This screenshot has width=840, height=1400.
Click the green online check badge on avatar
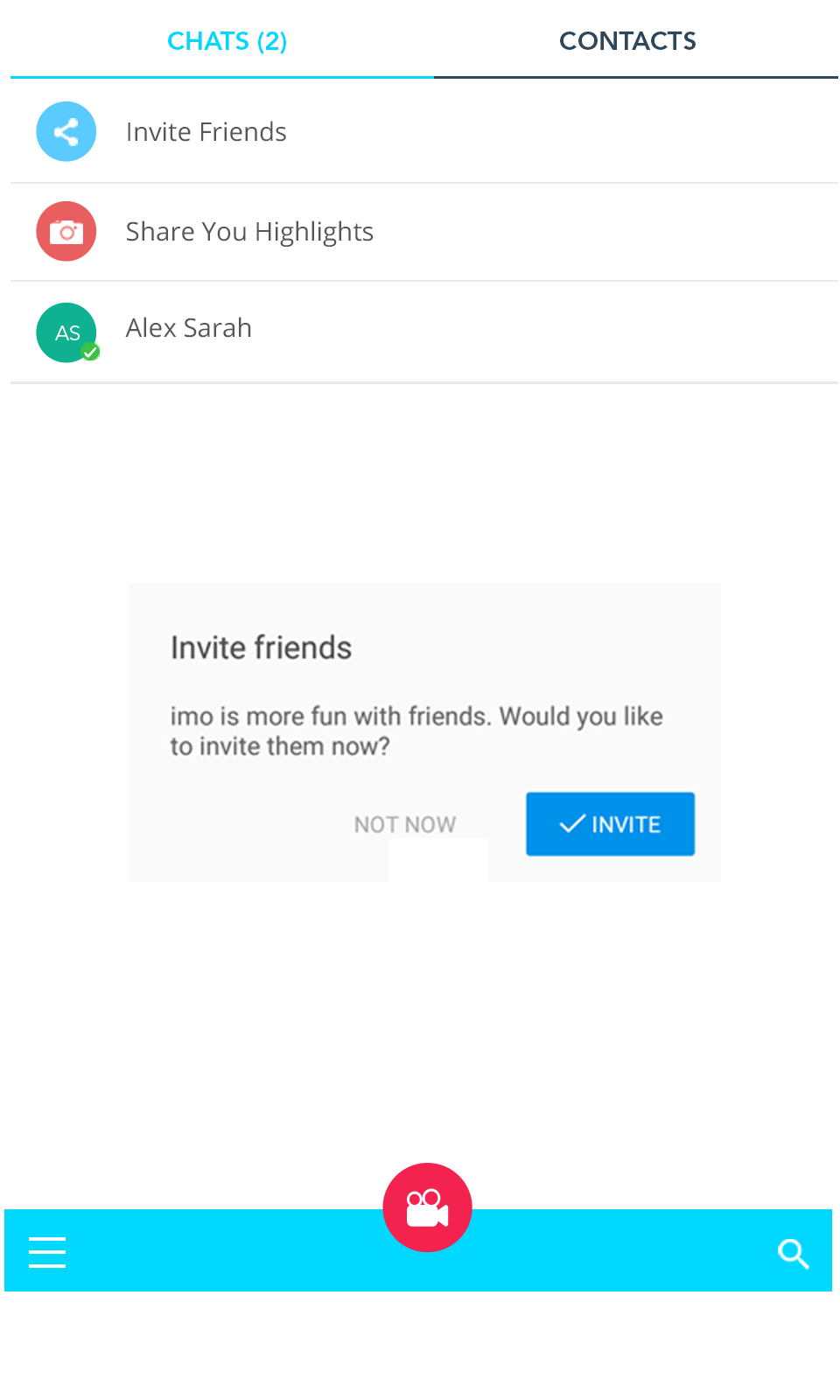[90, 353]
